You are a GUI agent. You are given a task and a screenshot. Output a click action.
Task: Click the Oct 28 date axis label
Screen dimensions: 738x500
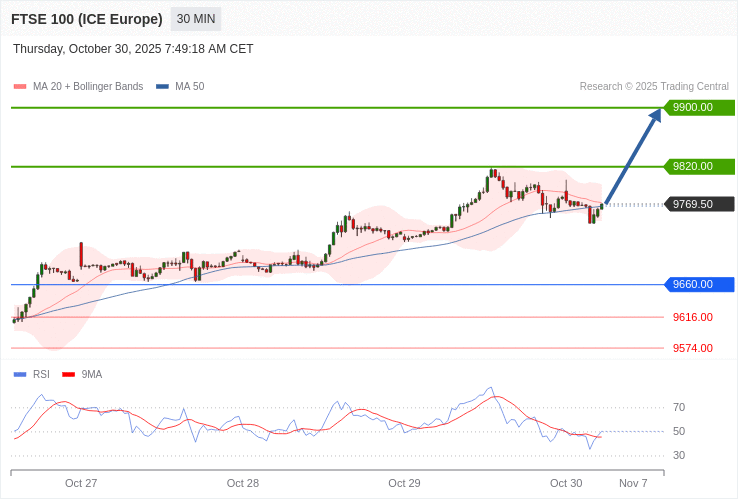pos(243,483)
